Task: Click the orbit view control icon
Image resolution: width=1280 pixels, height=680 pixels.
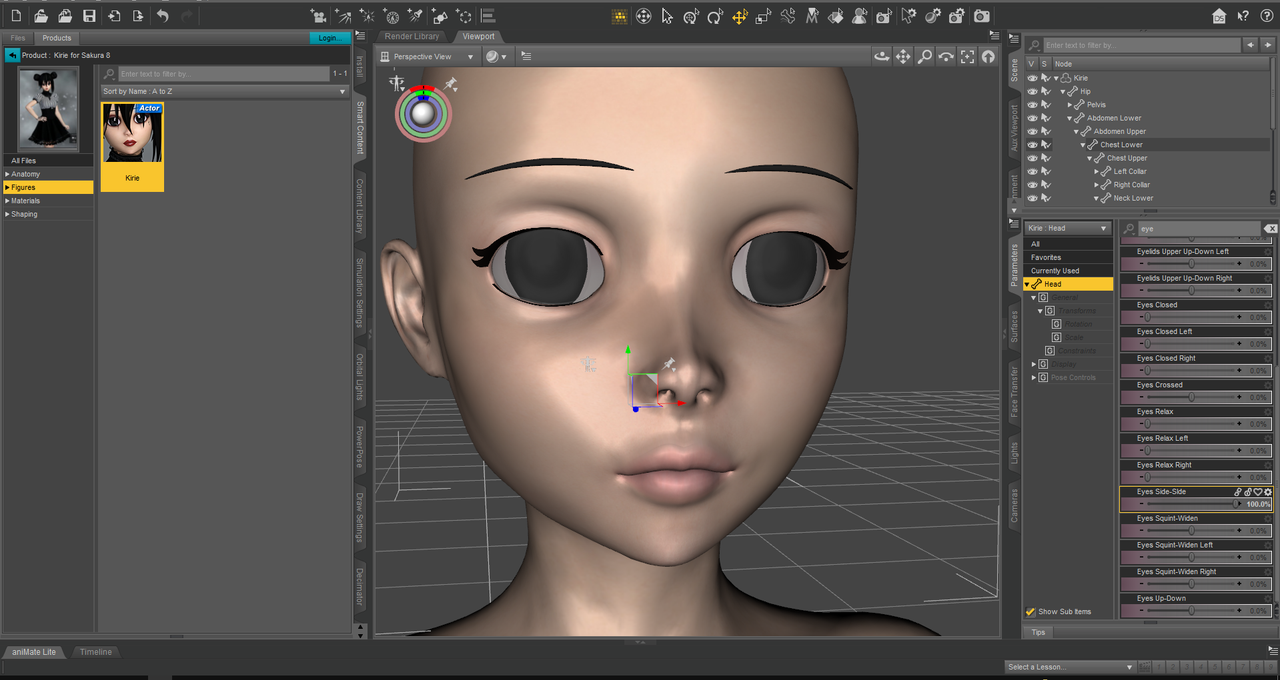Action: (882, 57)
